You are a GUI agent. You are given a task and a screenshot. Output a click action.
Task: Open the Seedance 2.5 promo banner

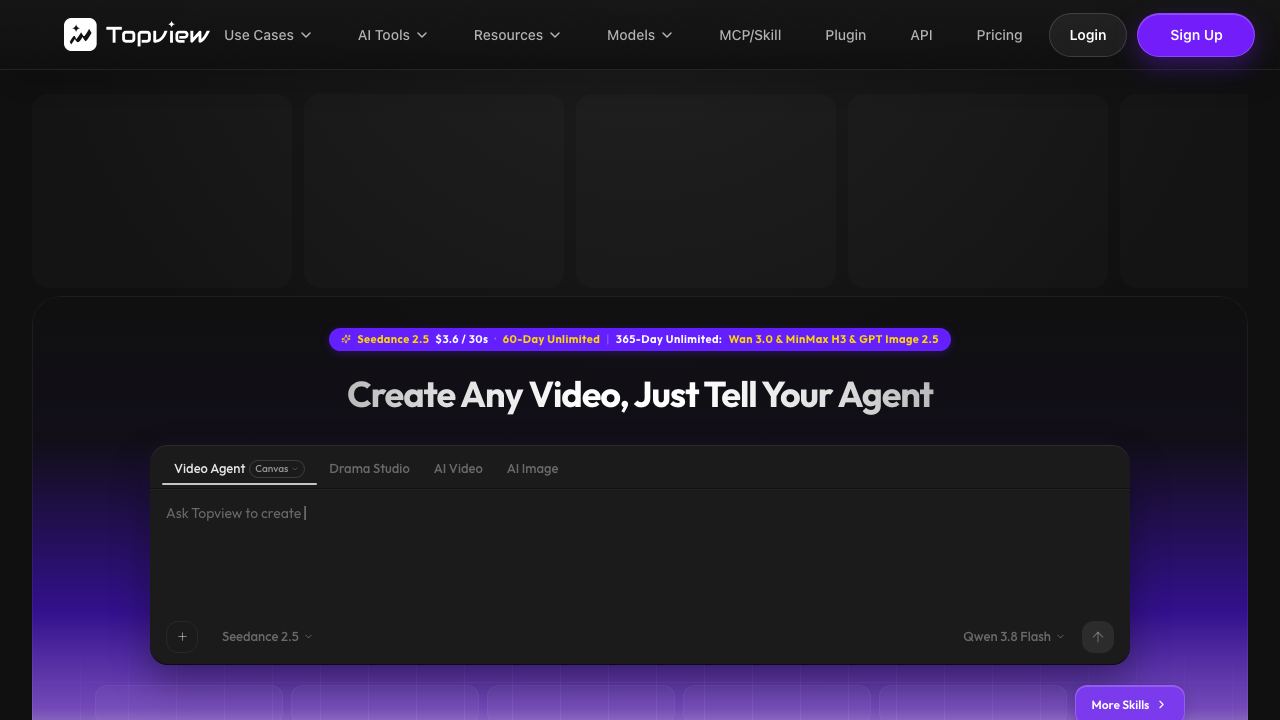(x=640, y=339)
